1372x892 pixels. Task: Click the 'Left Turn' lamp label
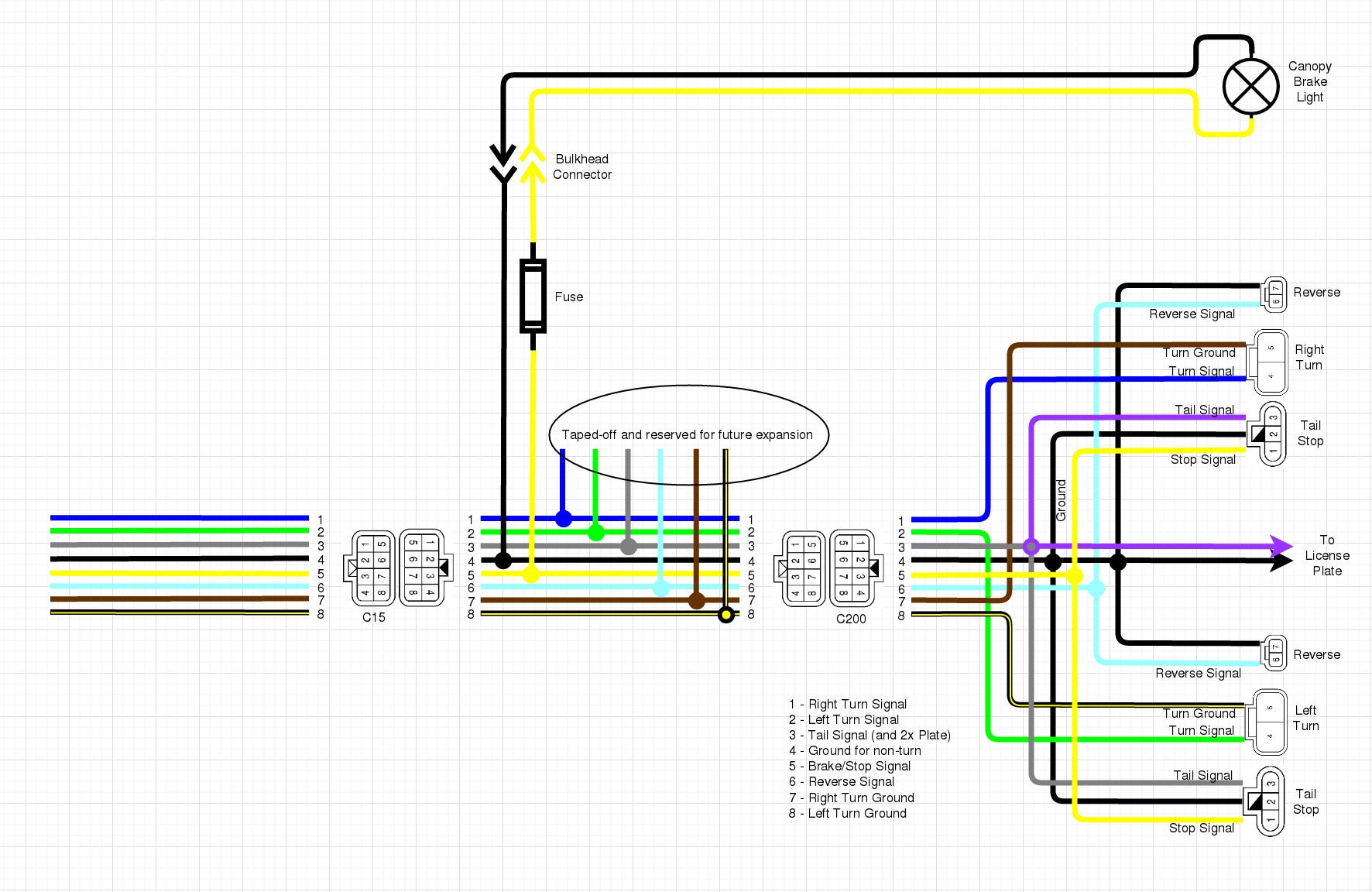tap(1305, 718)
